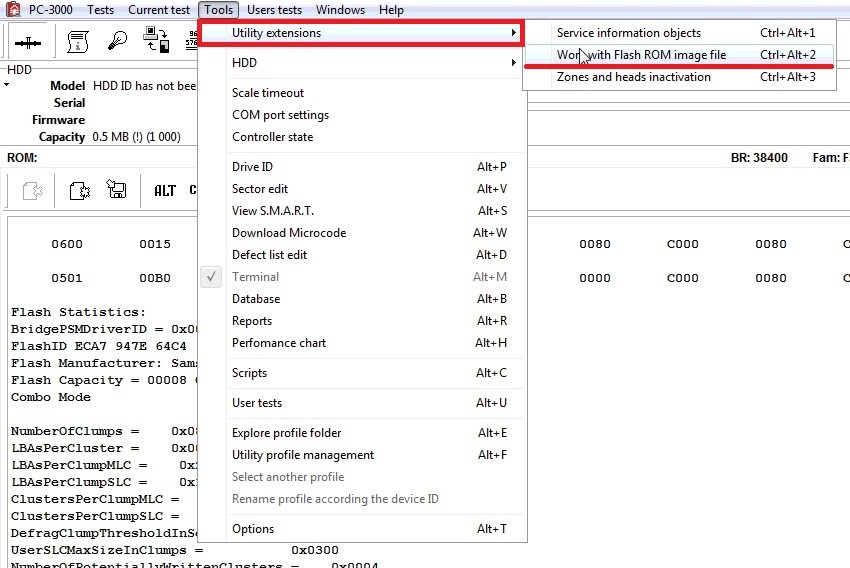Click the connection plug icon in toolbar
The width and height of the screenshot is (850, 568).
27,41
